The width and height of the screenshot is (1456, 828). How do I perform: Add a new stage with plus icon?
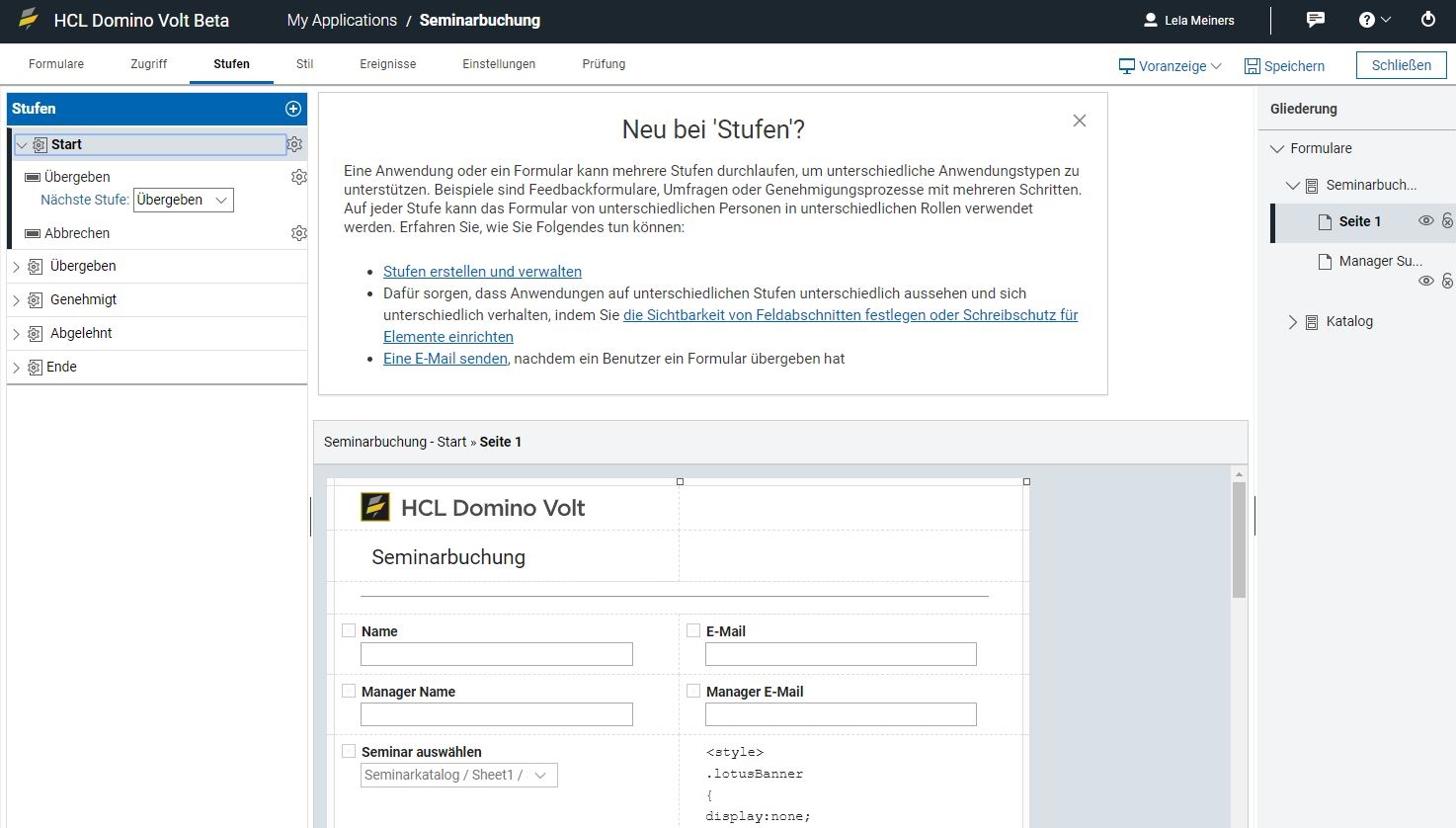pos(293,109)
